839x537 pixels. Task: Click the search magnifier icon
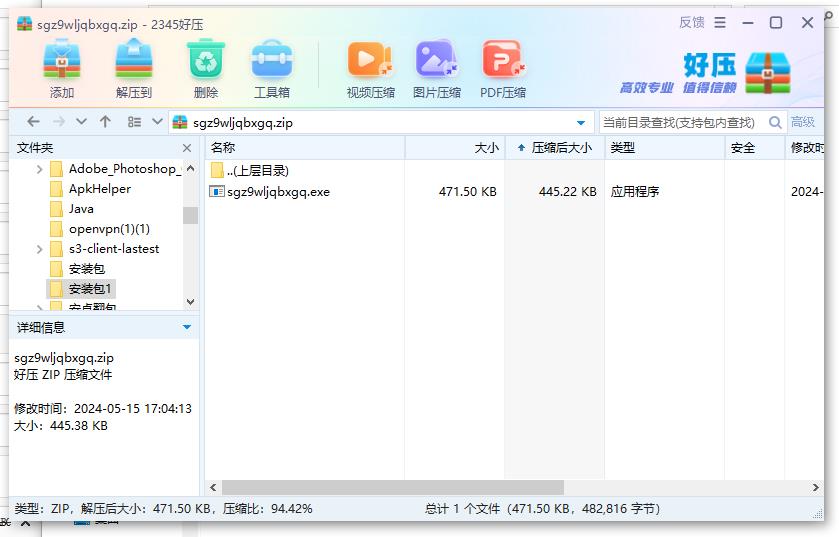coord(775,122)
